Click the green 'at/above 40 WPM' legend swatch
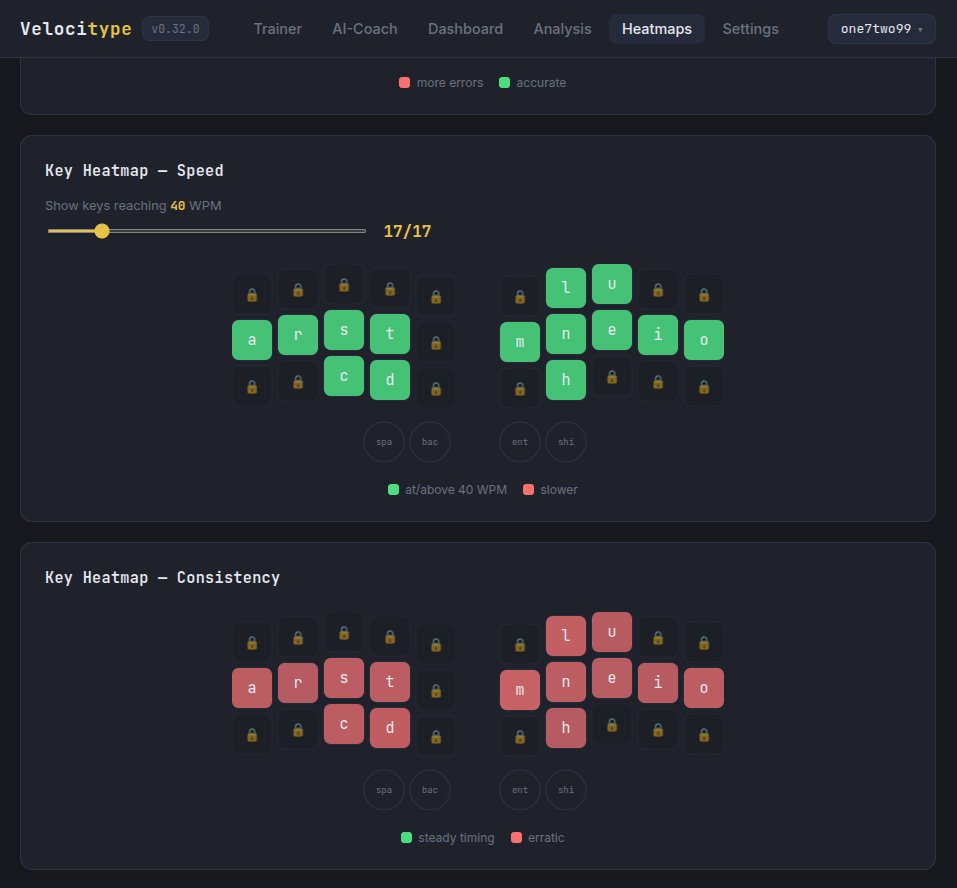Viewport: 957px width, 888px height. click(394, 489)
